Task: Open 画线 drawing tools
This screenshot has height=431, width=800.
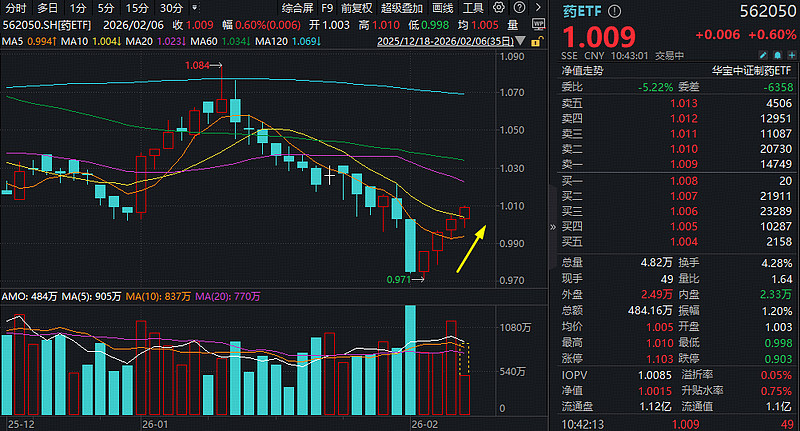Action: point(442,8)
